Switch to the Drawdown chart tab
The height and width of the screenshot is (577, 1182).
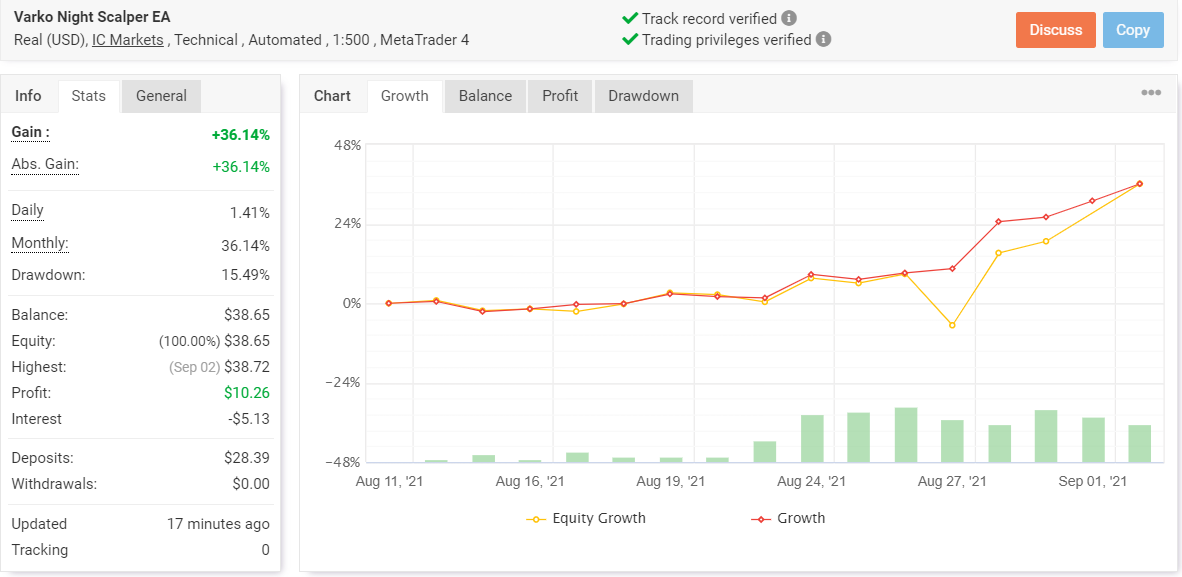coord(643,96)
